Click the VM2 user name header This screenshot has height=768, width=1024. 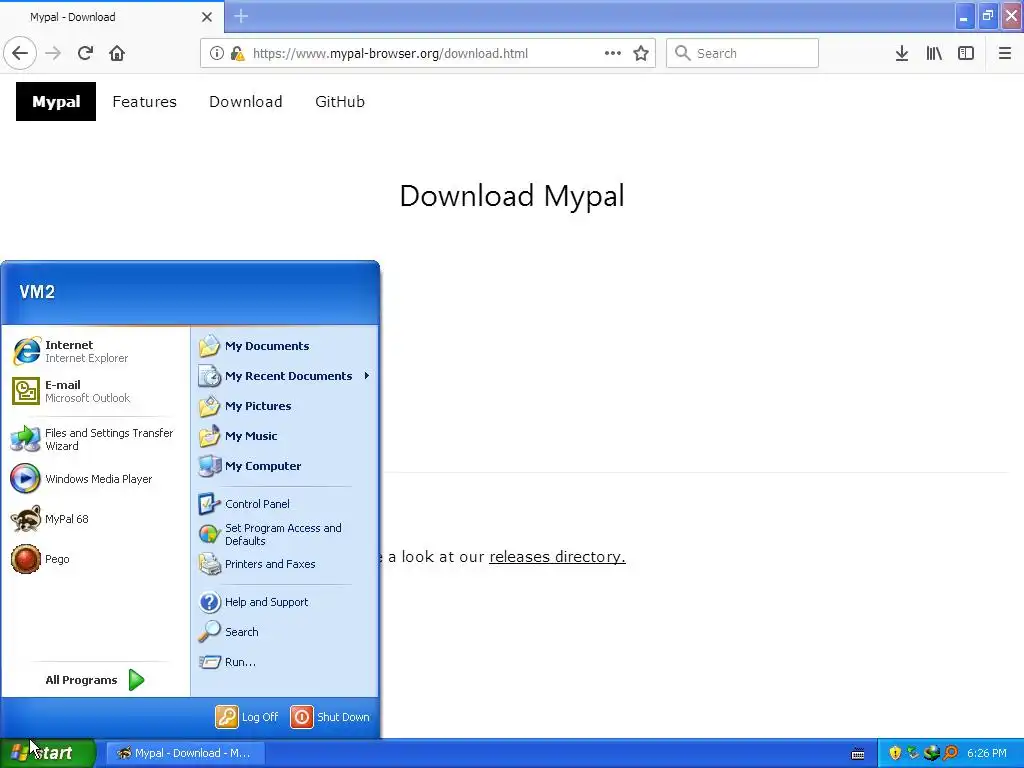(x=37, y=292)
